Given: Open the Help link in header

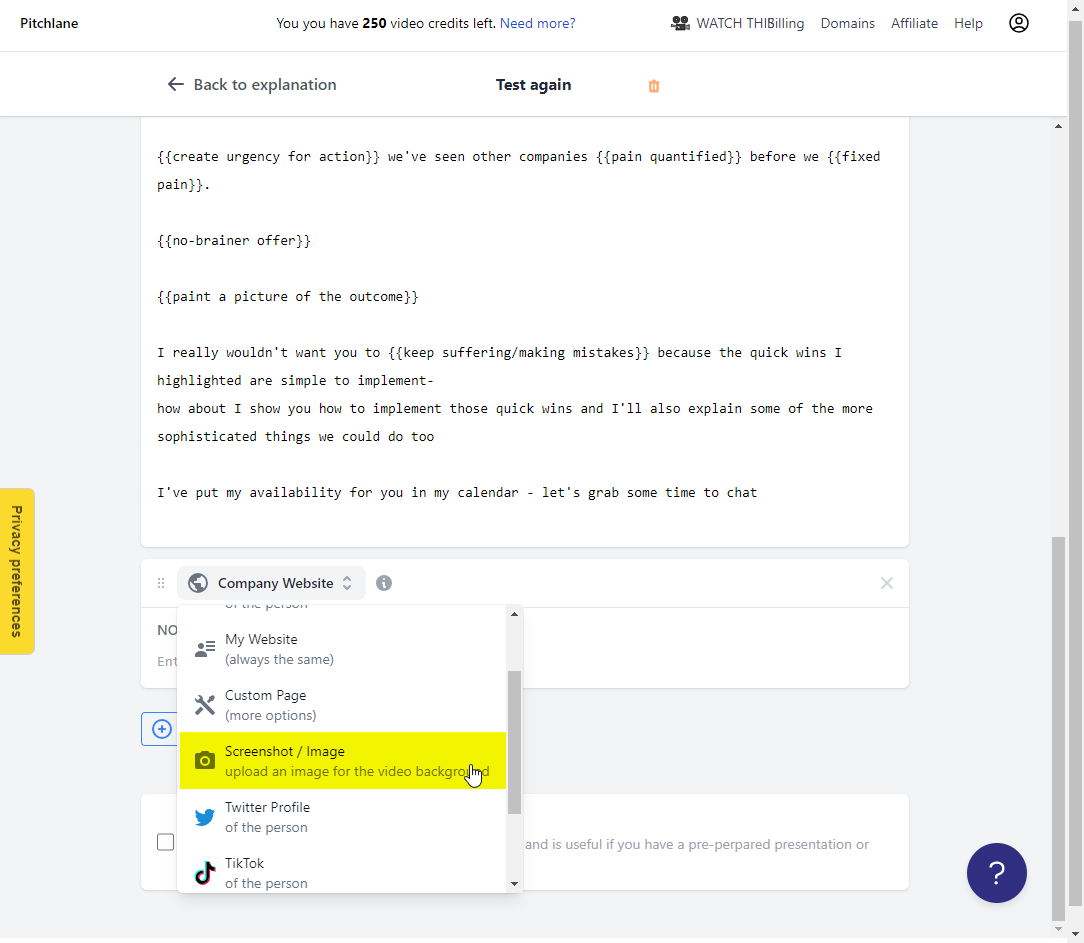Looking at the screenshot, I should (x=968, y=24).
